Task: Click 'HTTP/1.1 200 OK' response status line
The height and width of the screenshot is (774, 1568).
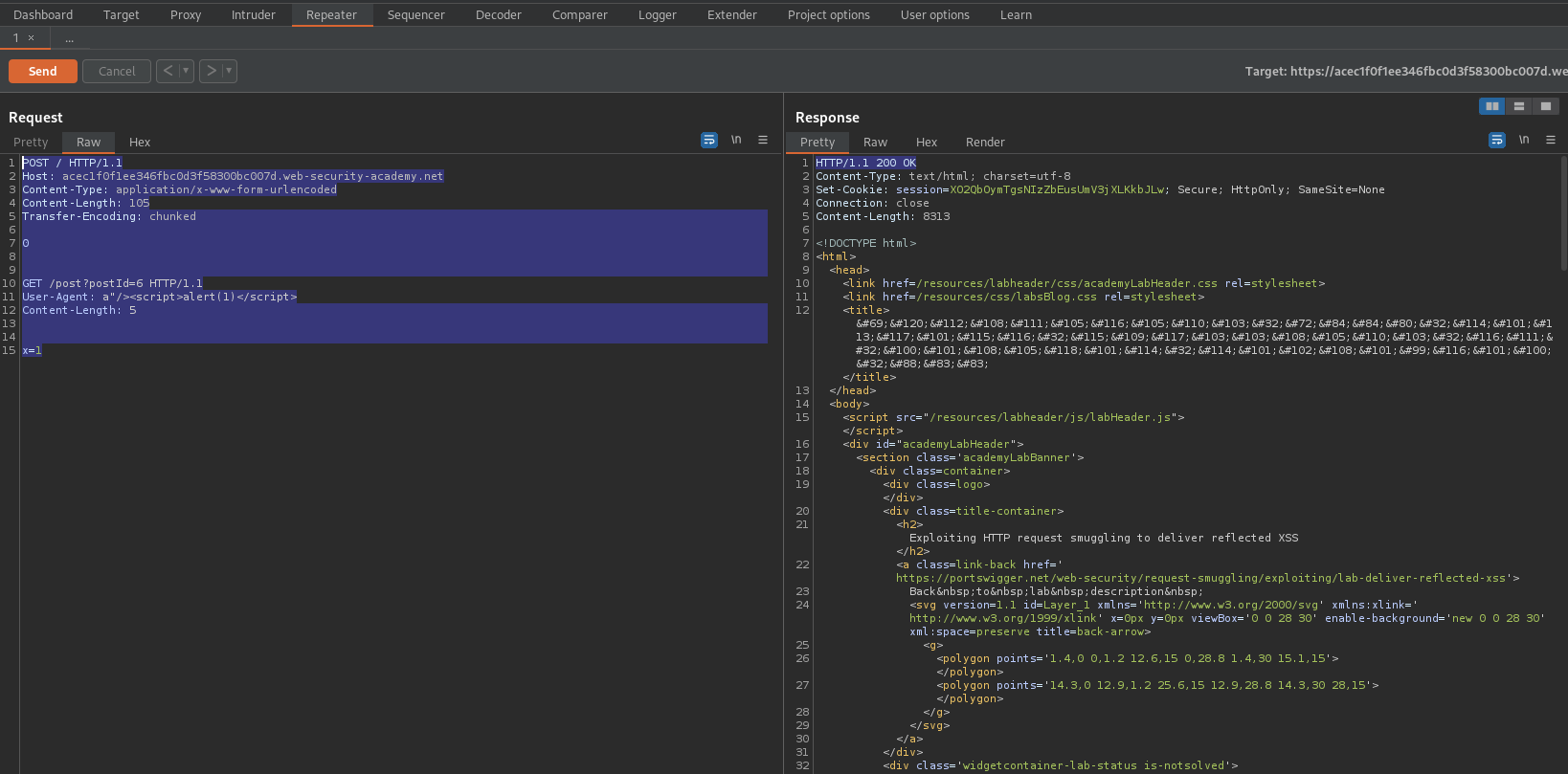Action: tap(866, 163)
